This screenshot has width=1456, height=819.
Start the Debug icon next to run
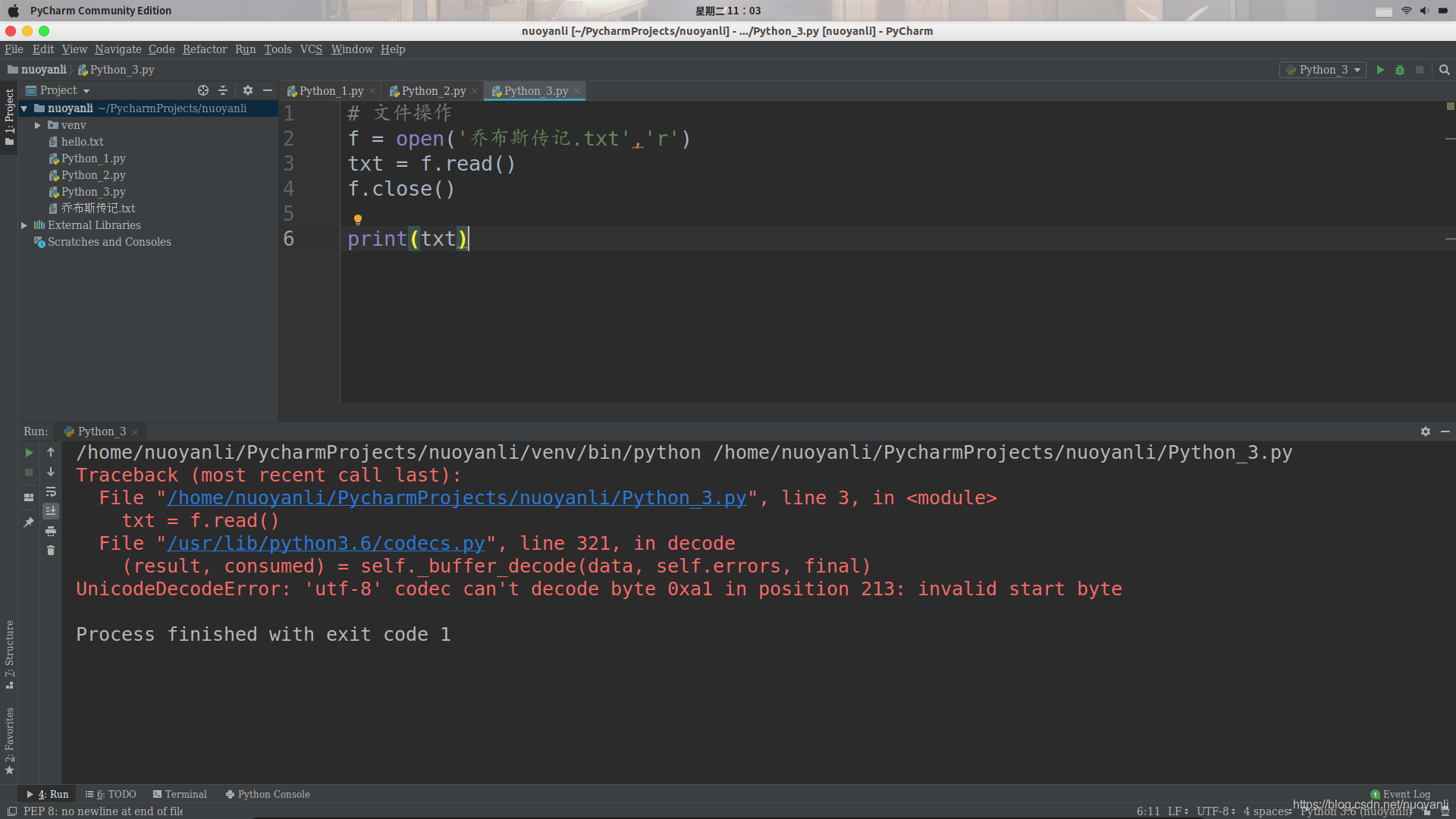pyautogui.click(x=1400, y=70)
